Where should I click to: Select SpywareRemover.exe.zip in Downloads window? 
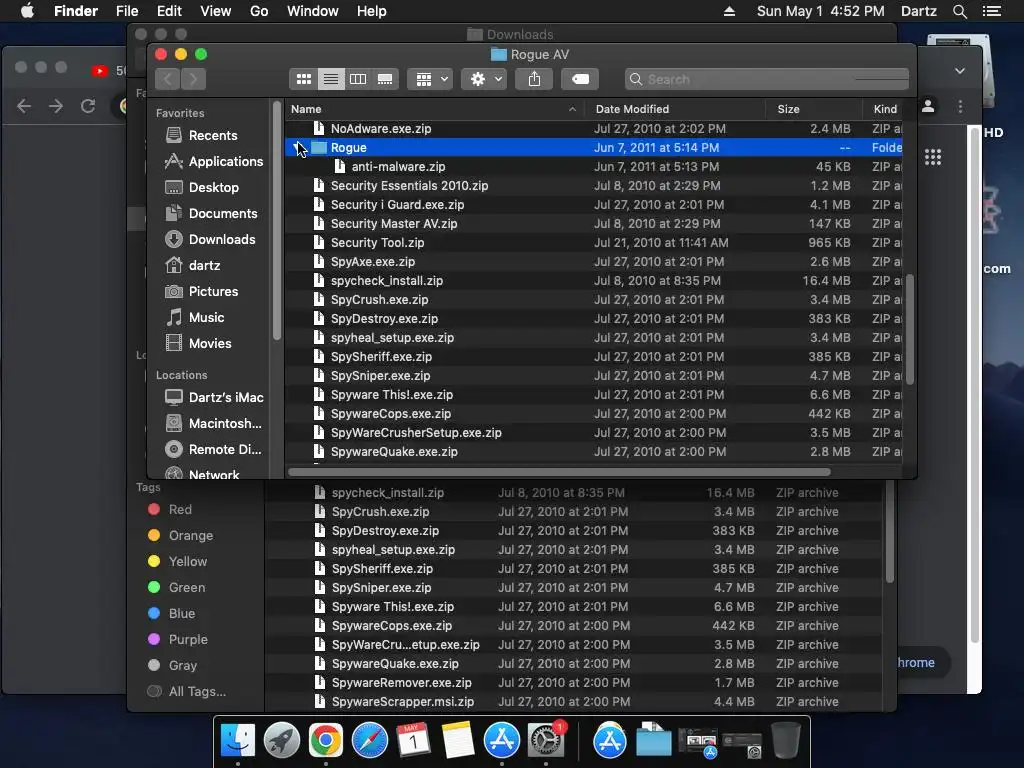(x=575, y=682)
